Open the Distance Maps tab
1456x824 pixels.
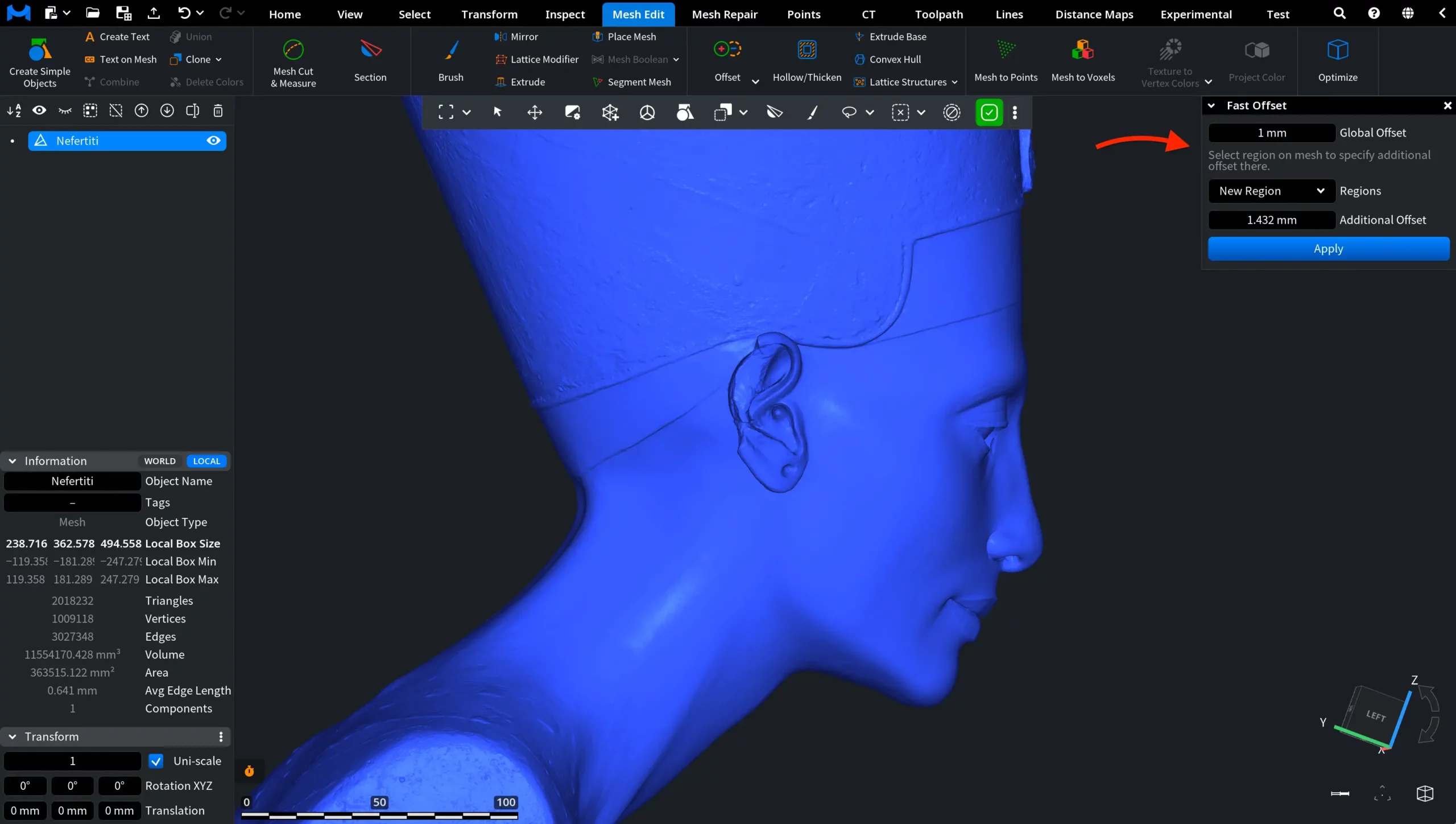click(1094, 14)
